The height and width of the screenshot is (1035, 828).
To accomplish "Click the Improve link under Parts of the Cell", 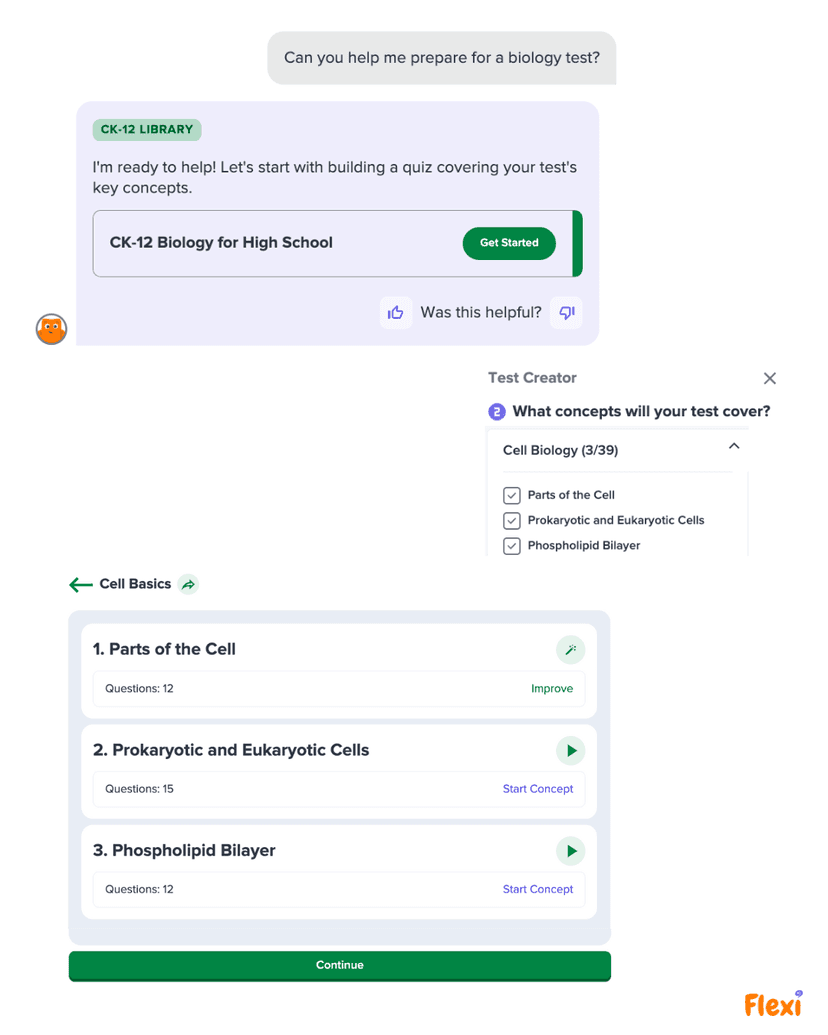I will tap(552, 688).
